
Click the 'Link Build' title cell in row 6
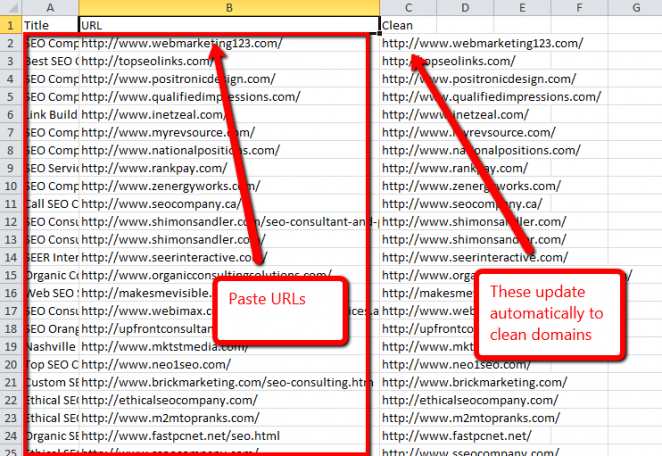click(50, 114)
